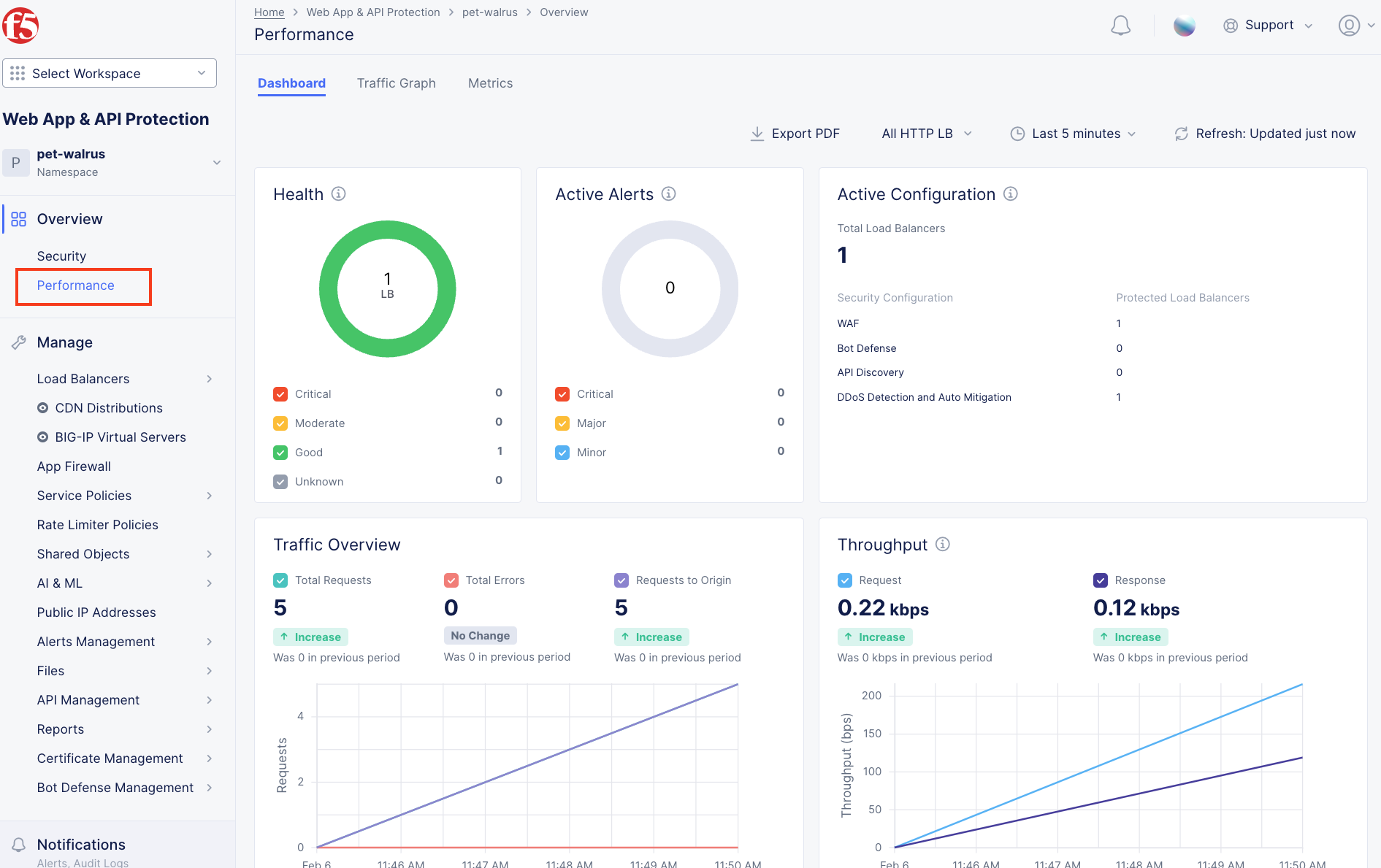Click the Notifications bell icon in sidebar
1381x868 pixels.
19,845
